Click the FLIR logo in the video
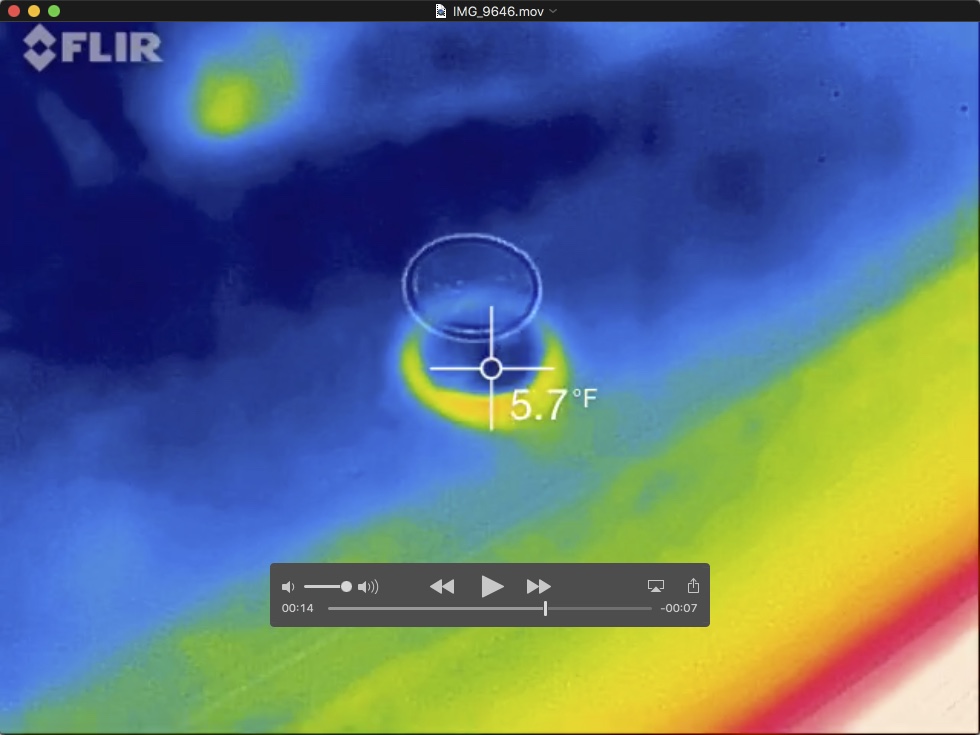This screenshot has width=980, height=735. 93,48
